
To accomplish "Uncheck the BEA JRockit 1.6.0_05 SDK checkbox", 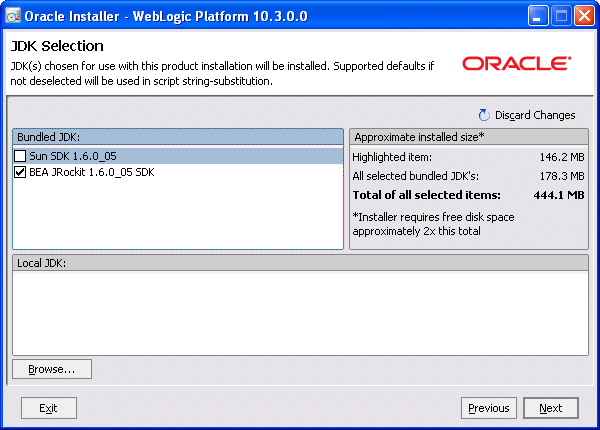I will point(20,172).
